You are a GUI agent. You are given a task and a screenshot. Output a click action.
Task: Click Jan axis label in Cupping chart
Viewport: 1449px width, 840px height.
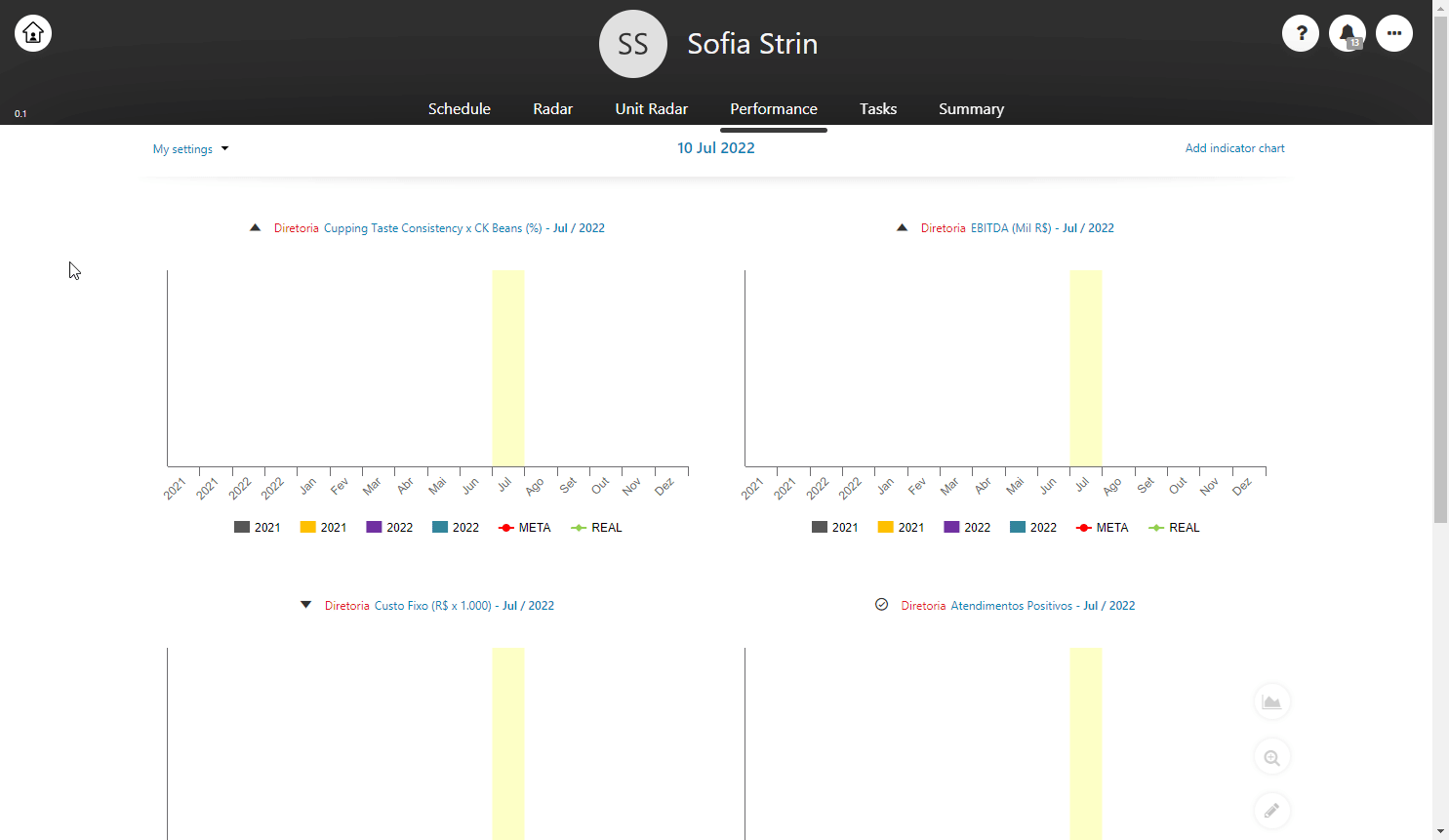(308, 486)
